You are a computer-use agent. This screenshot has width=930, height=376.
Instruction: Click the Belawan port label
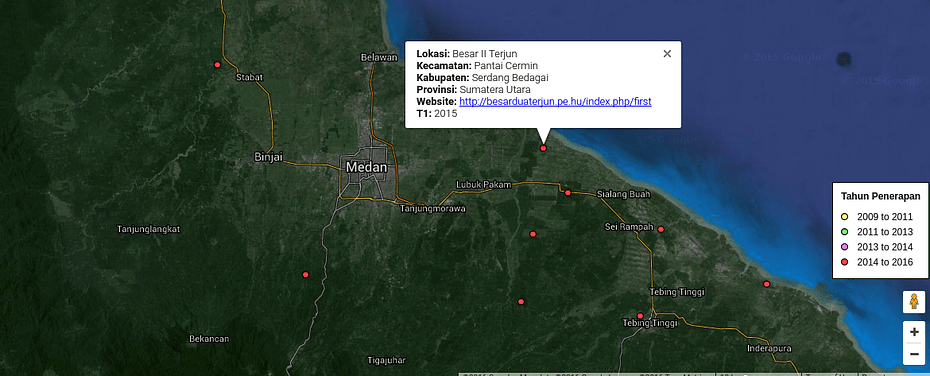tap(378, 57)
